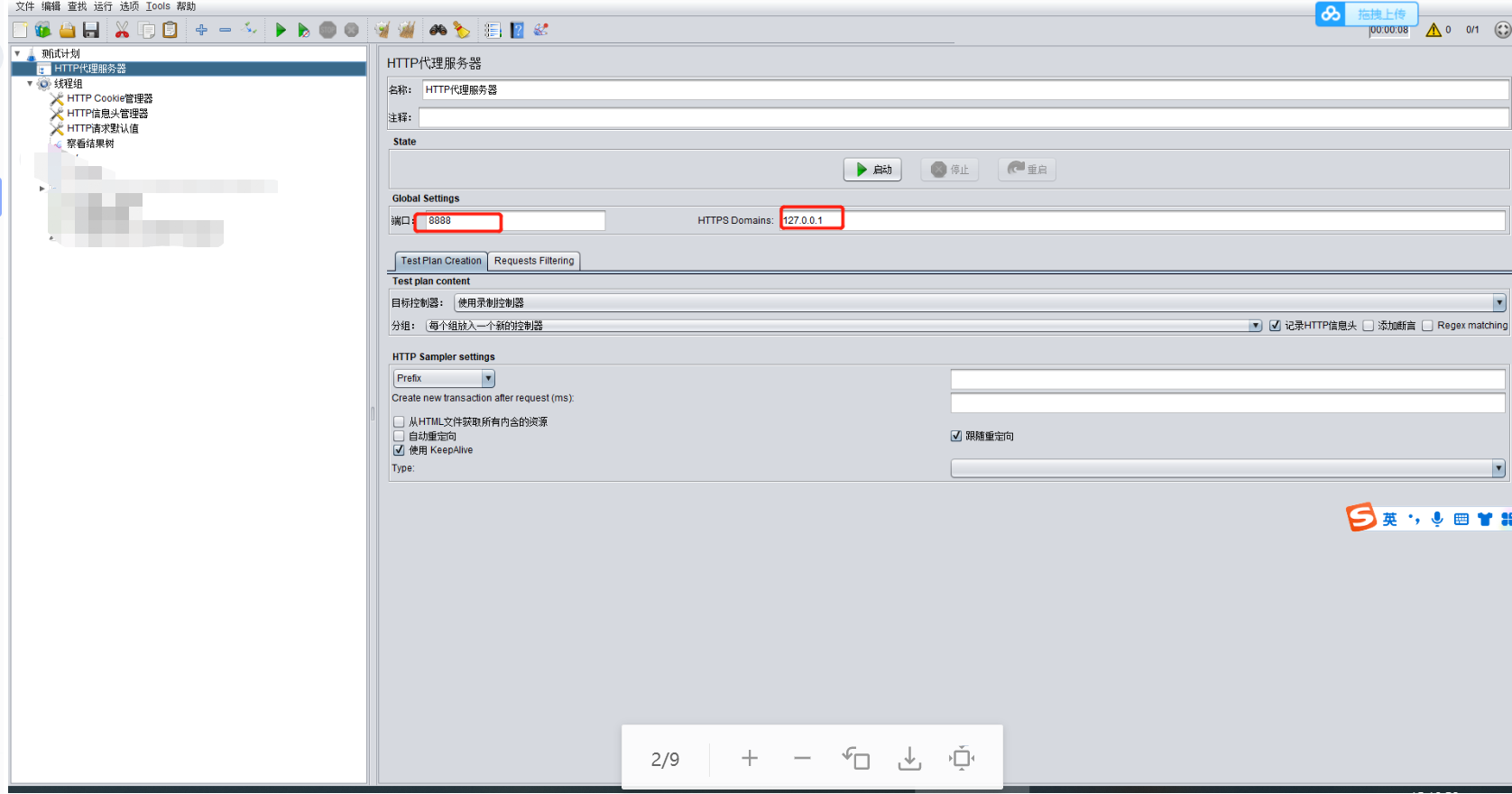The image size is (1512, 794).
Task: Open the Function Helper list icon
Action: (493, 31)
